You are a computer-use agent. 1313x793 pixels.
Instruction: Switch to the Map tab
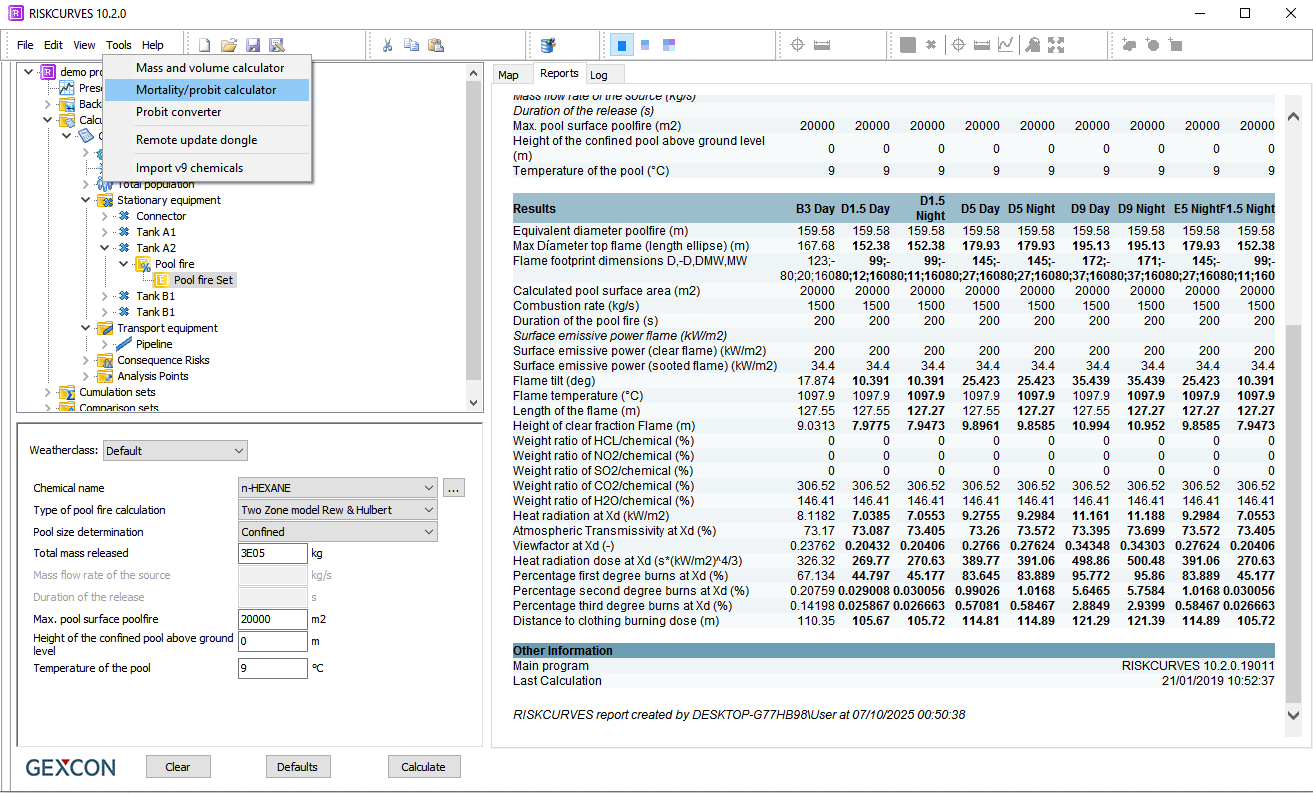508,75
